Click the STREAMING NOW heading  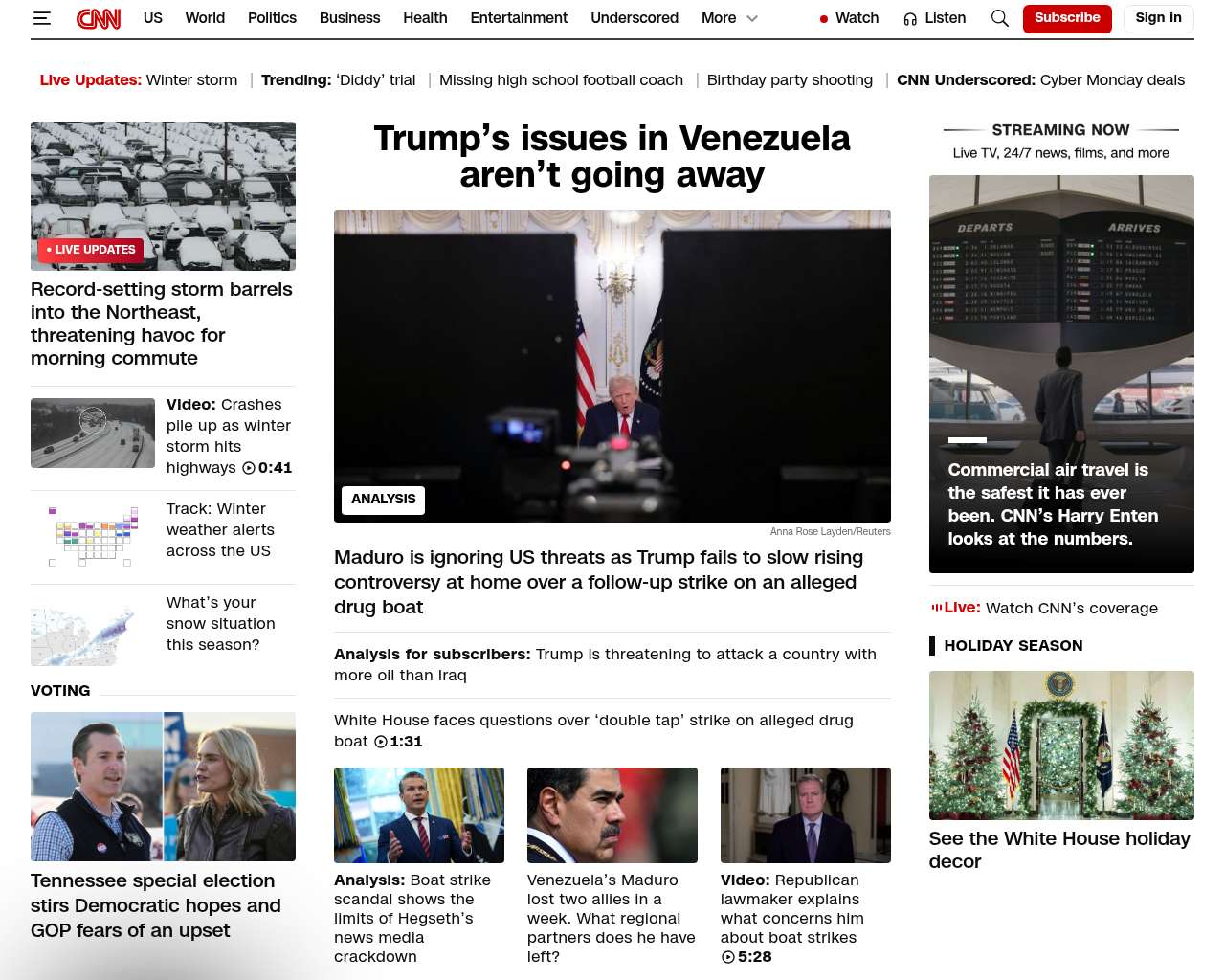(x=1061, y=130)
